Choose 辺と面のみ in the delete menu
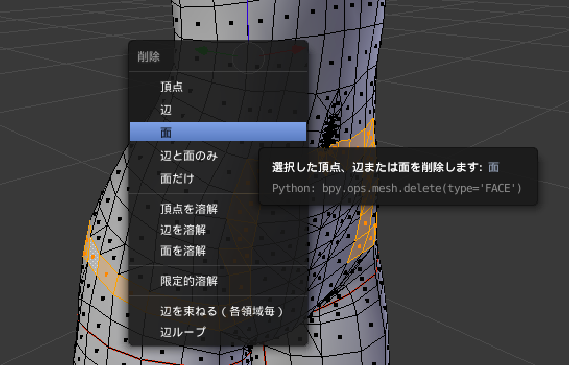The width and height of the screenshot is (569, 365). pyautogui.click(x=218, y=156)
